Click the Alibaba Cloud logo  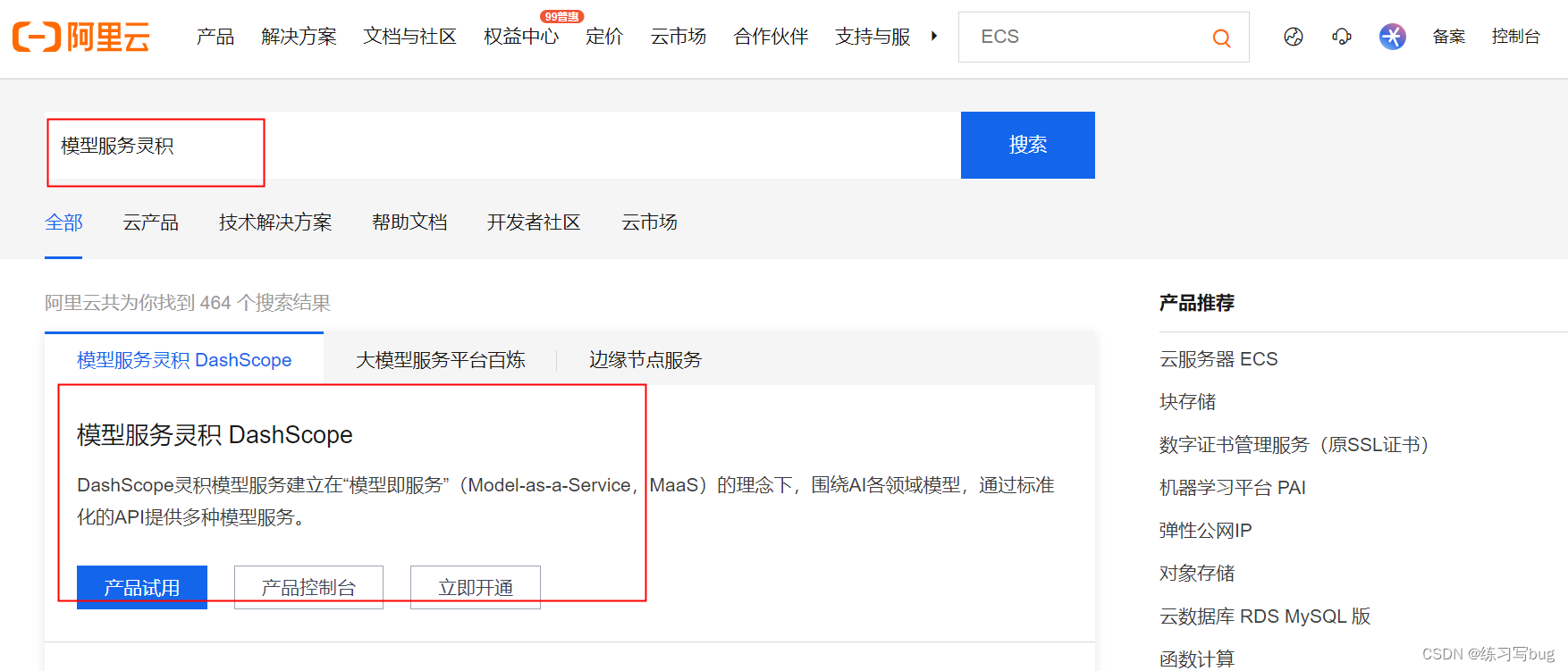coord(81,37)
